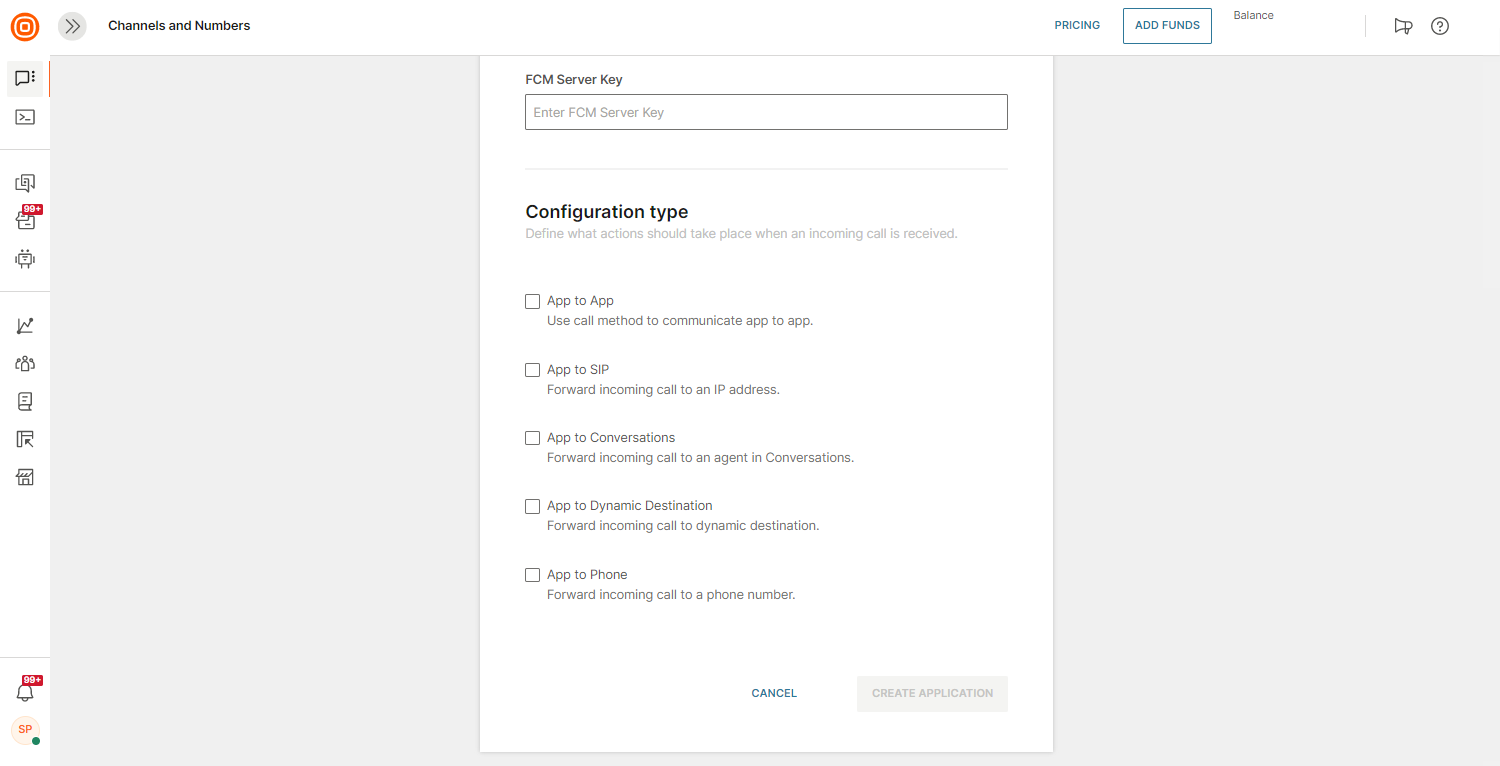Open the chat bubble channels icon

[25, 78]
